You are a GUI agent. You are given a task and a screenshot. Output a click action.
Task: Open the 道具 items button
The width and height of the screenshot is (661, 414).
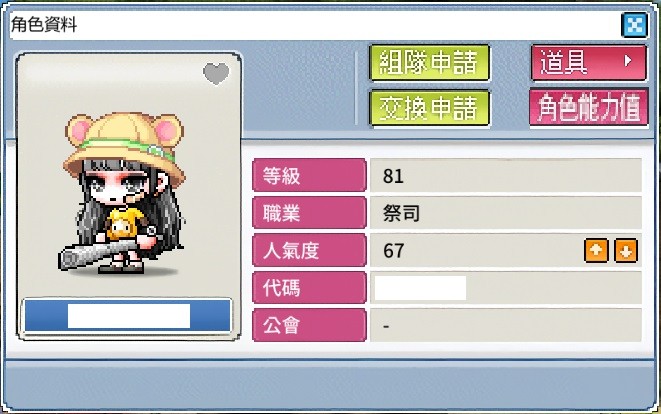(x=588, y=62)
